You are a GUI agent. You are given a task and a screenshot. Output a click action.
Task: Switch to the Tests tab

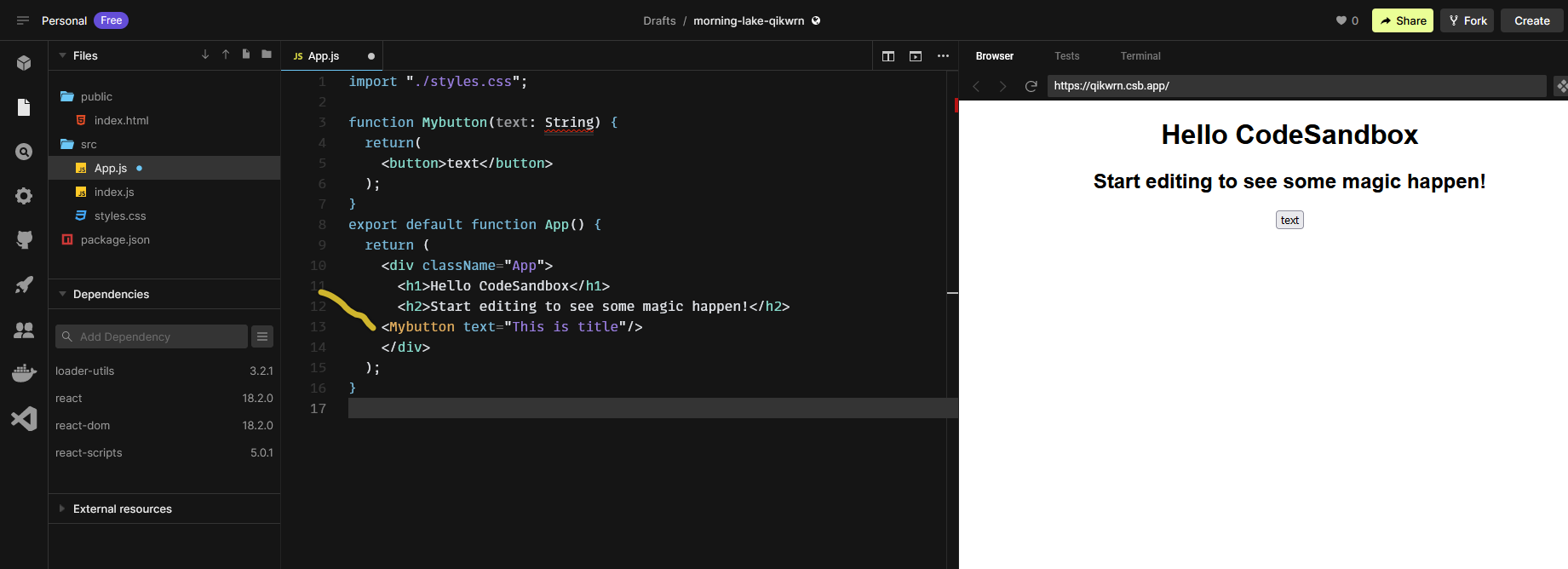(1066, 56)
